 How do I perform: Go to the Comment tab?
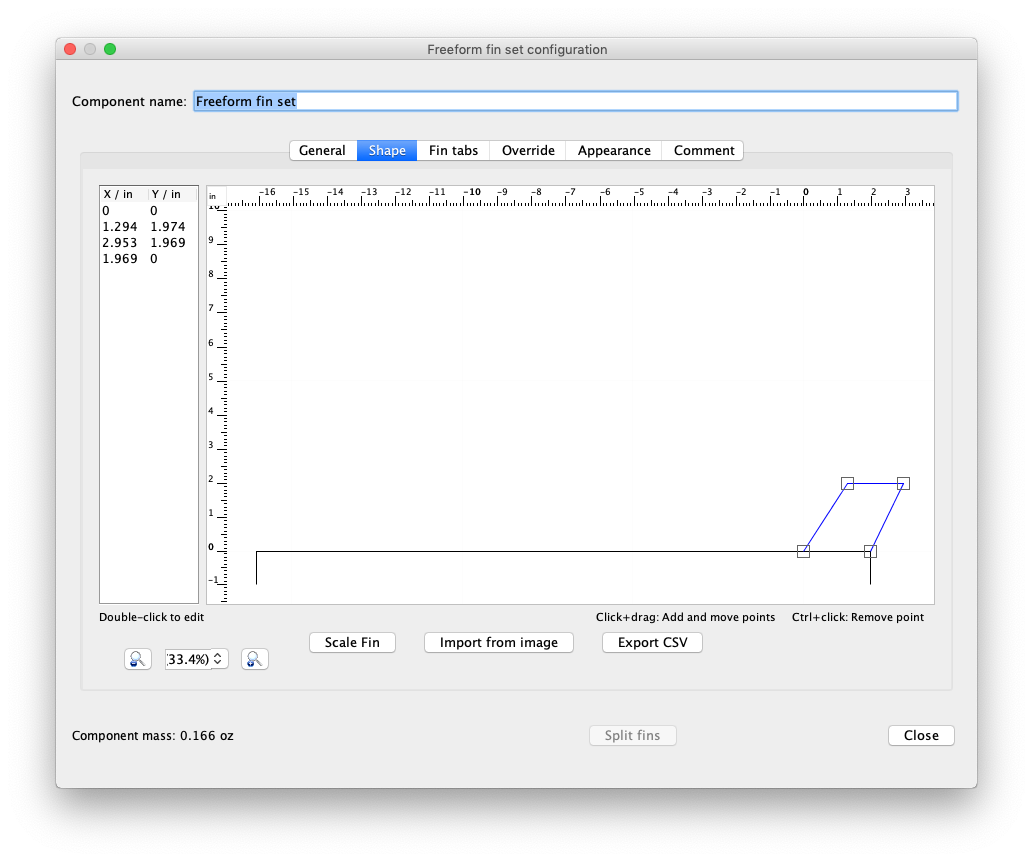point(703,150)
